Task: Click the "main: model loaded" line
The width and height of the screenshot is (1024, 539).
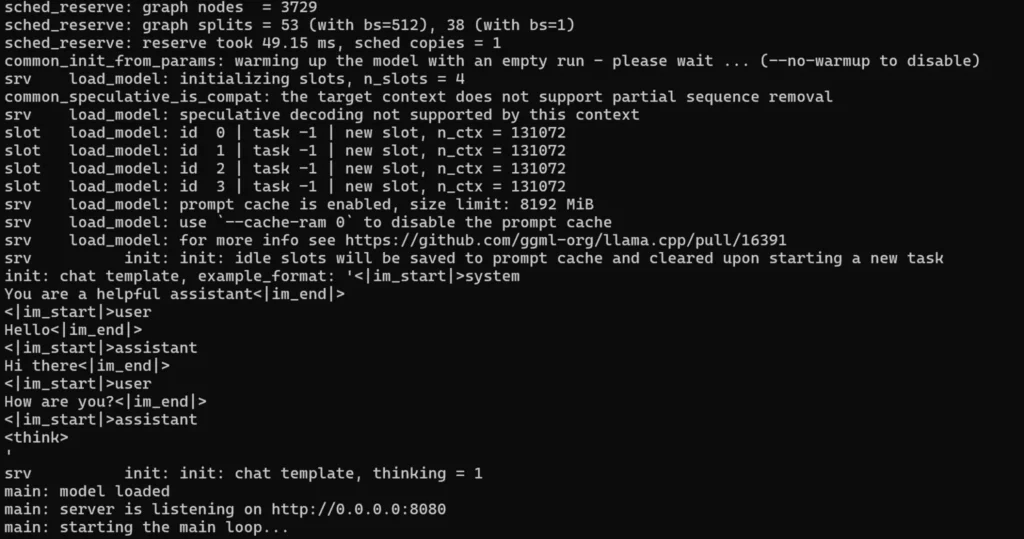Action: tap(87, 491)
